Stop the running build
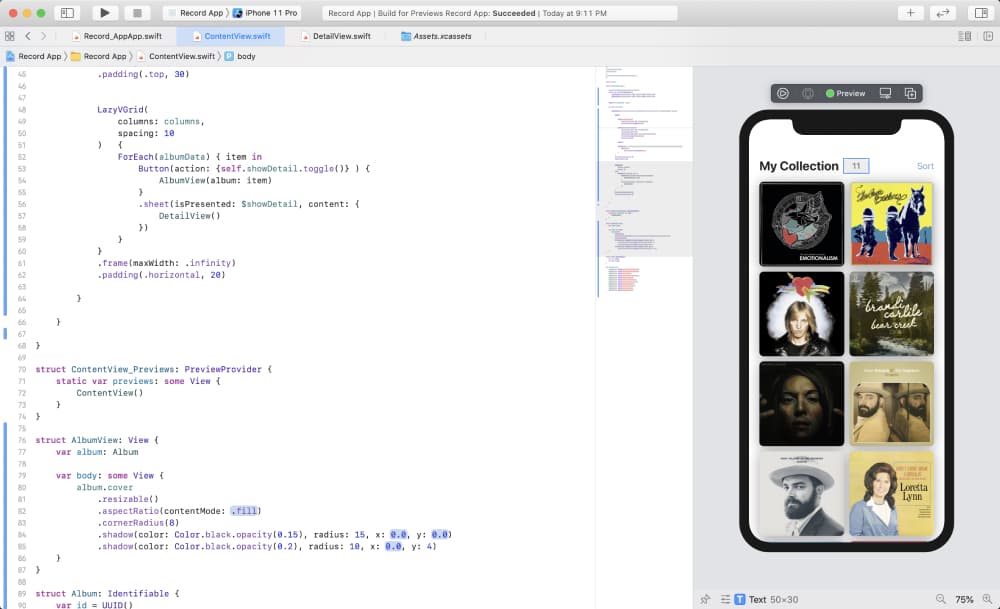Image resolution: width=1000 pixels, height=609 pixels. click(x=136, y=13)
